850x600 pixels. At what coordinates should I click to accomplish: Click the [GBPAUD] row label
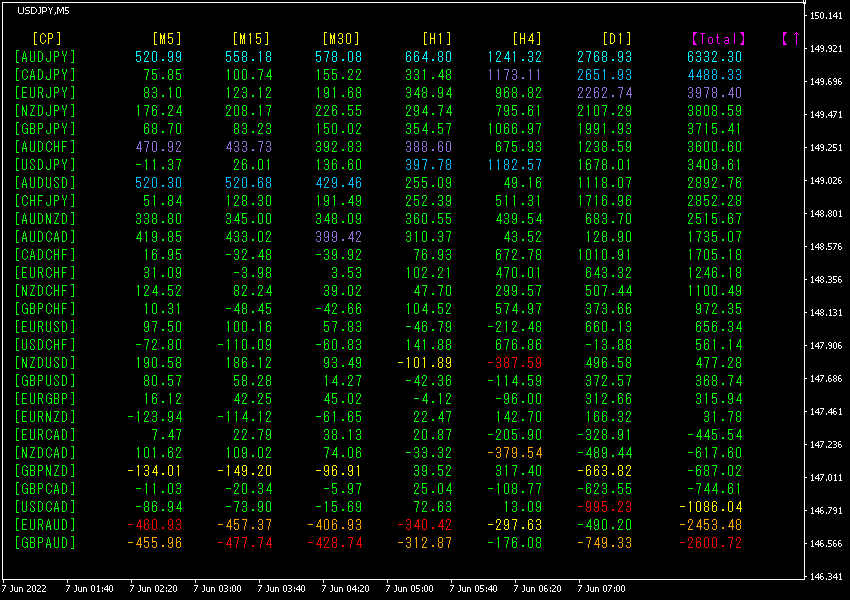45,543
